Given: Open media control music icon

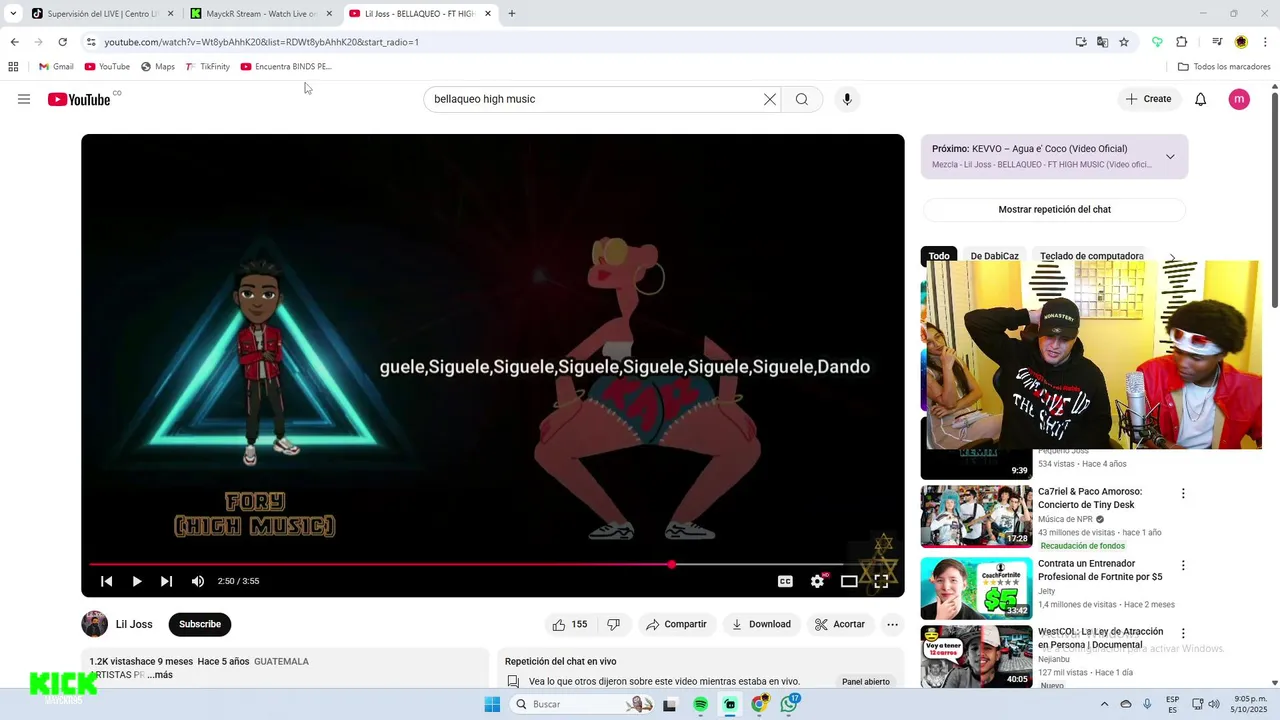Looking at the screenshot, I should (1217, 42).
